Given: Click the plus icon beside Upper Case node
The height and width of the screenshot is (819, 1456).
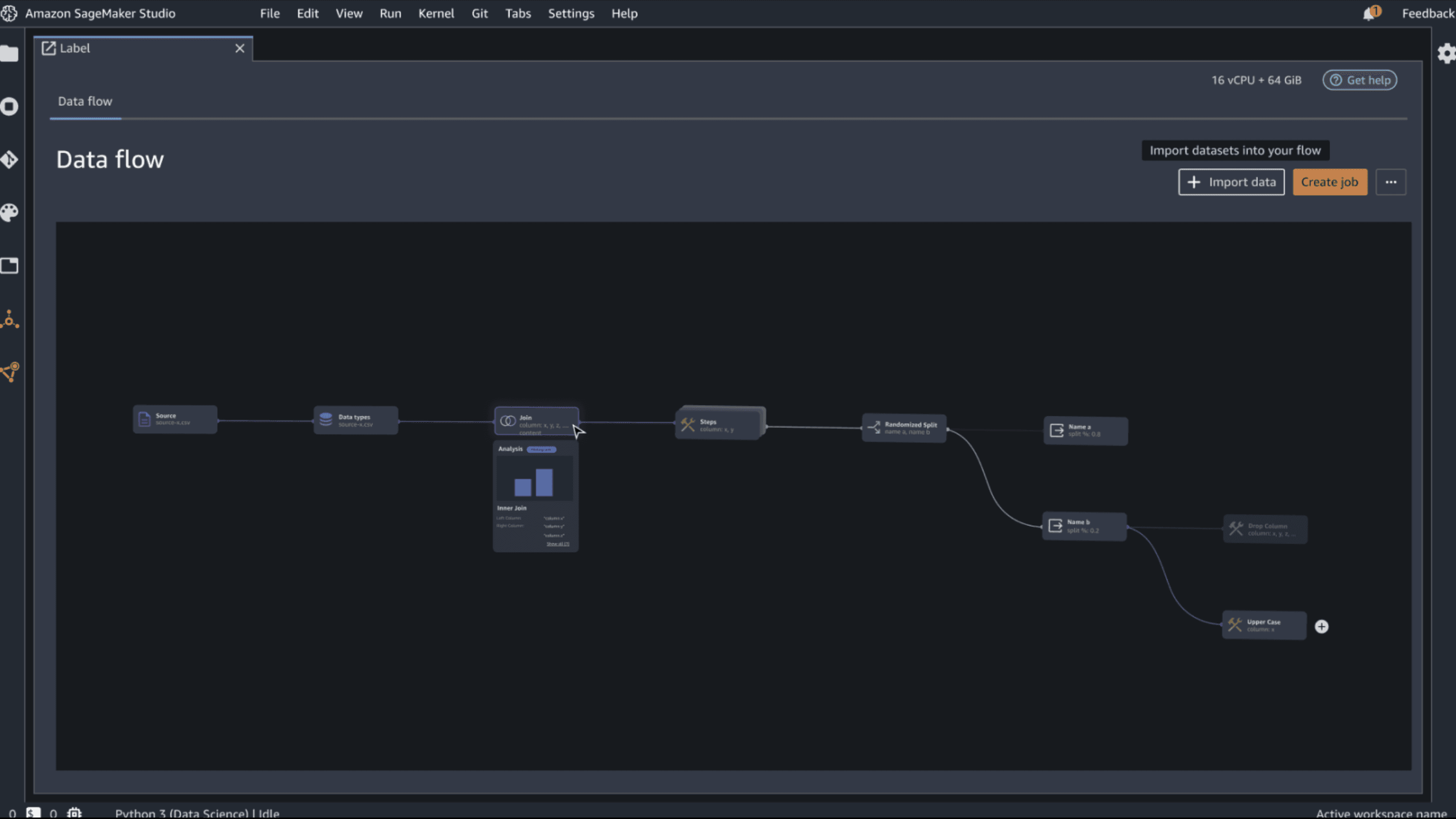Looking at the screenshot, I should click(1321, 626).
